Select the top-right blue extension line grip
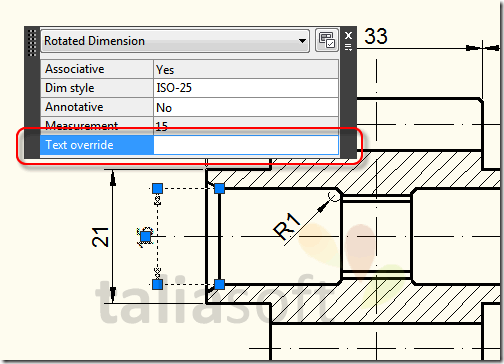The width and height of the screenshot is (504, 364). [x=219, y=188]
